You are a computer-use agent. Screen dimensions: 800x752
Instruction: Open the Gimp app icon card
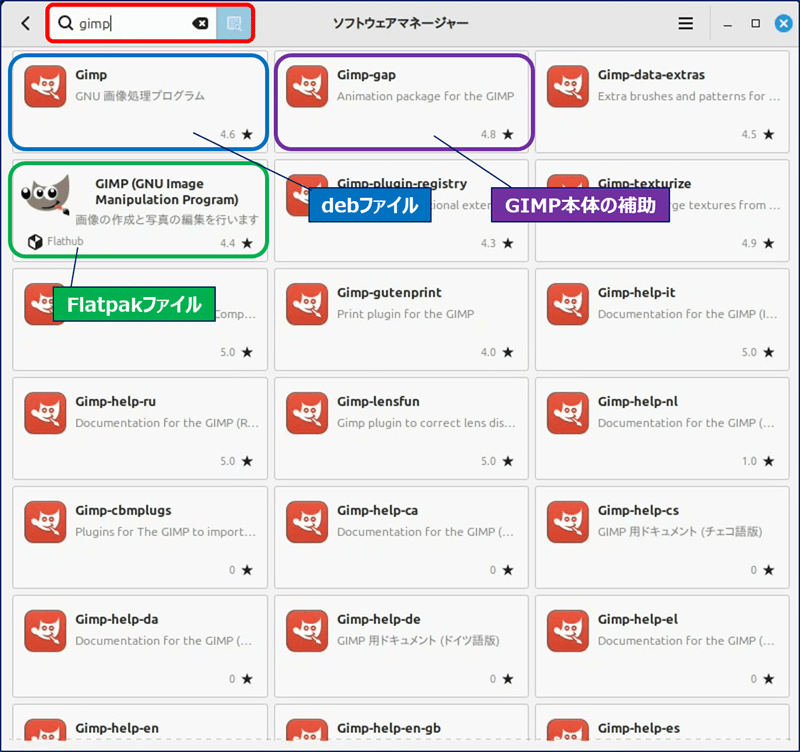(45, 86)
